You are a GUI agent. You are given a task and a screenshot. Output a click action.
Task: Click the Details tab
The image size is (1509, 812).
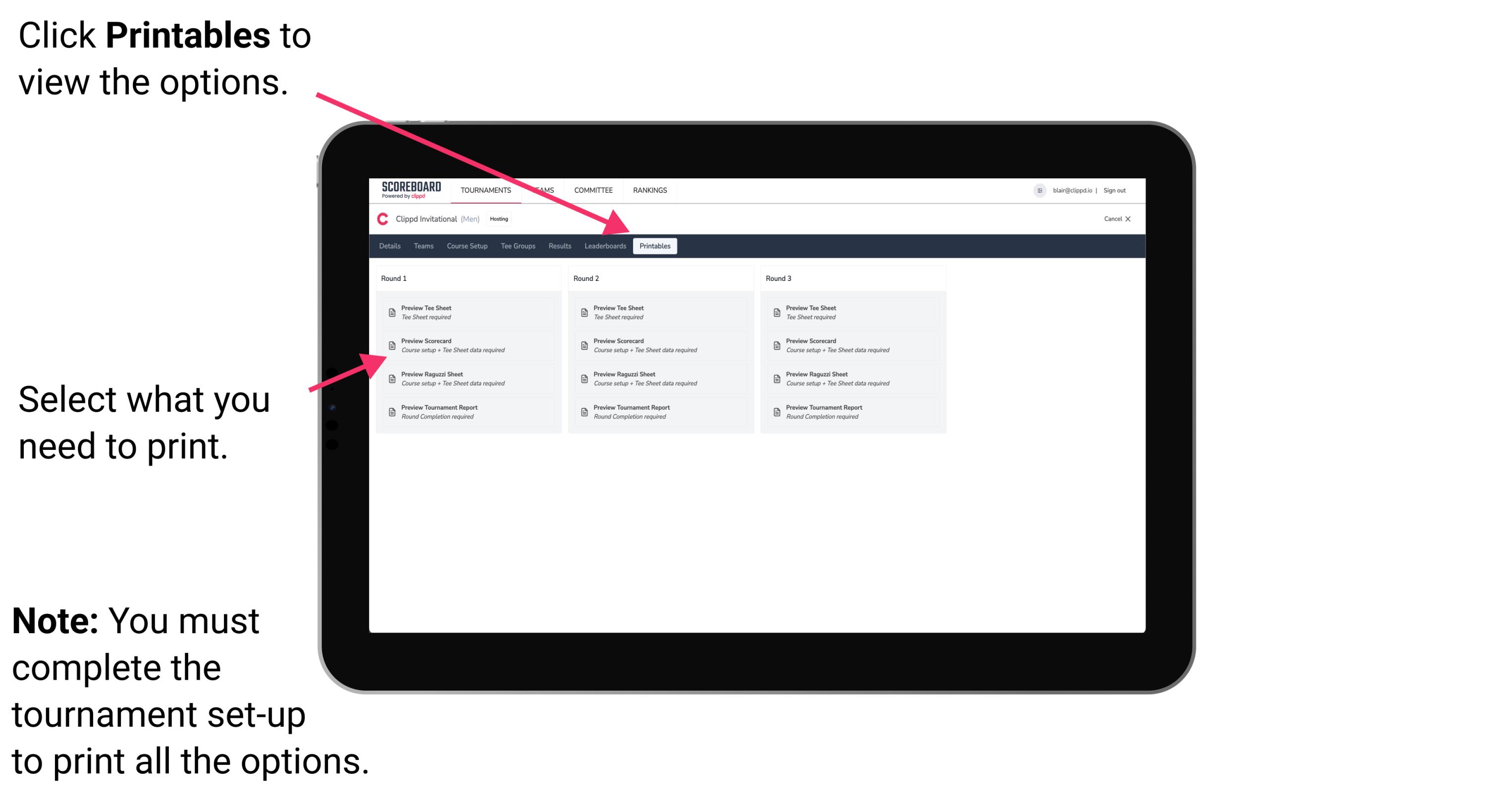tap(389, 246)
